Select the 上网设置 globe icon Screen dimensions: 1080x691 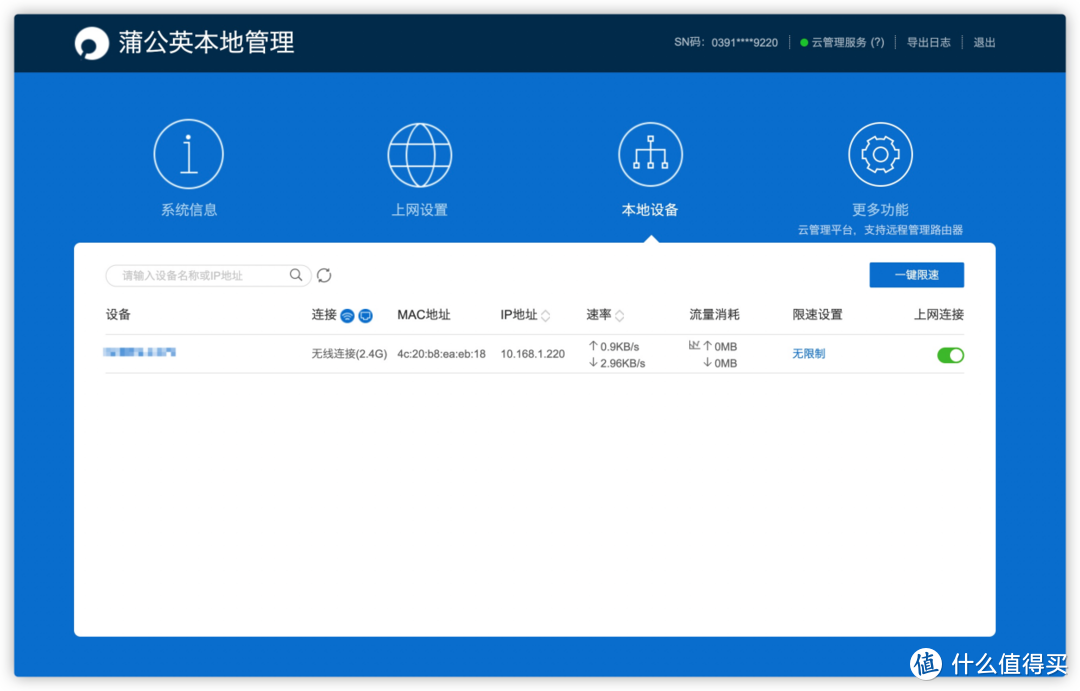[x=420, y=153]
